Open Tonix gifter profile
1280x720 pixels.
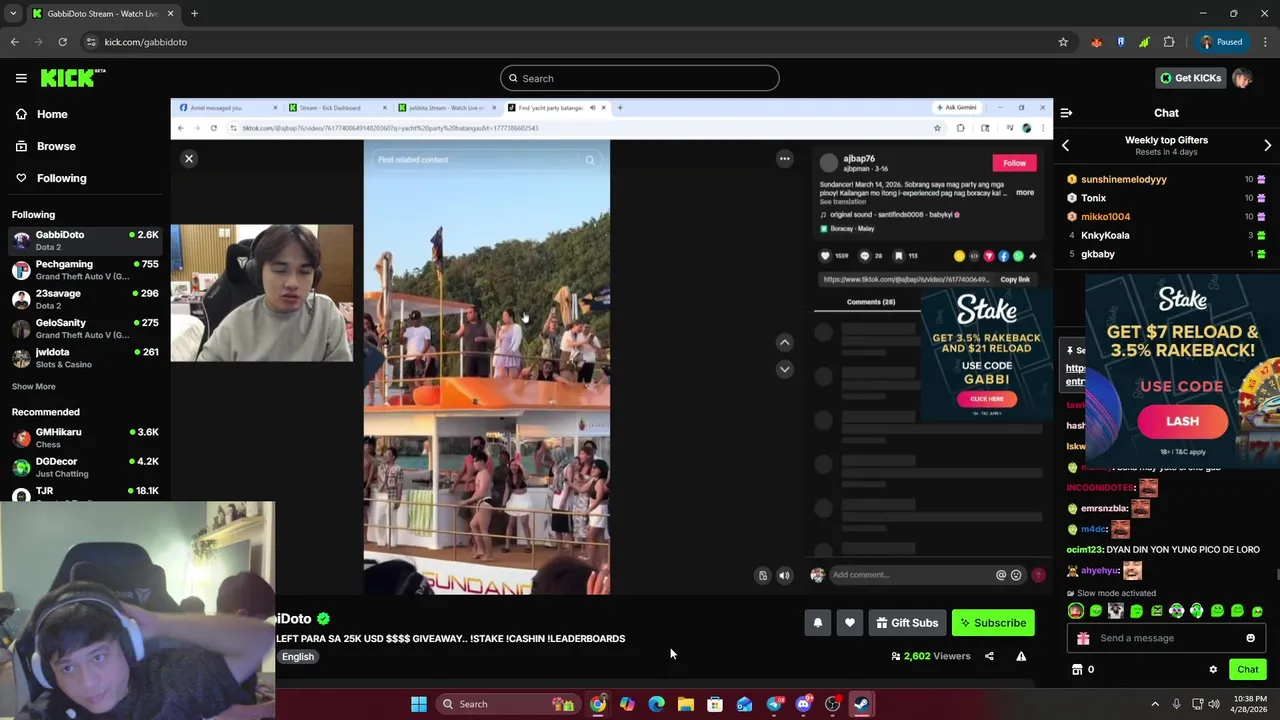pyautogui.click(x=1093, y=198)
